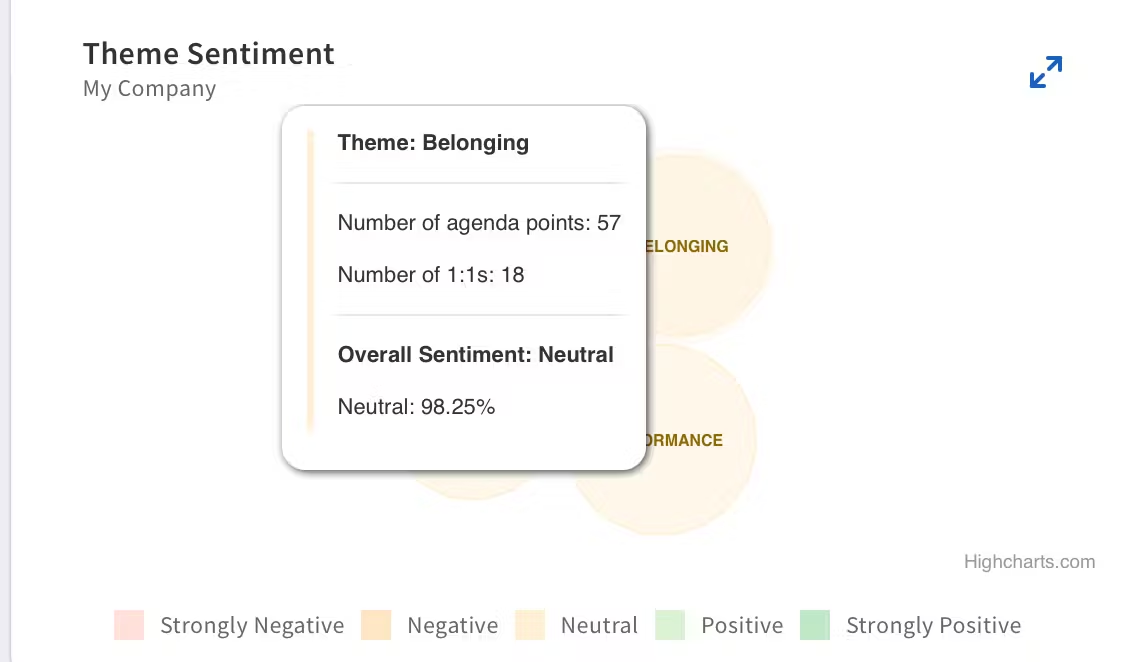Click the Theme: Belonging tooltip heading
This screenshot has height=662, width=1126.
click(x=433, y=142)
